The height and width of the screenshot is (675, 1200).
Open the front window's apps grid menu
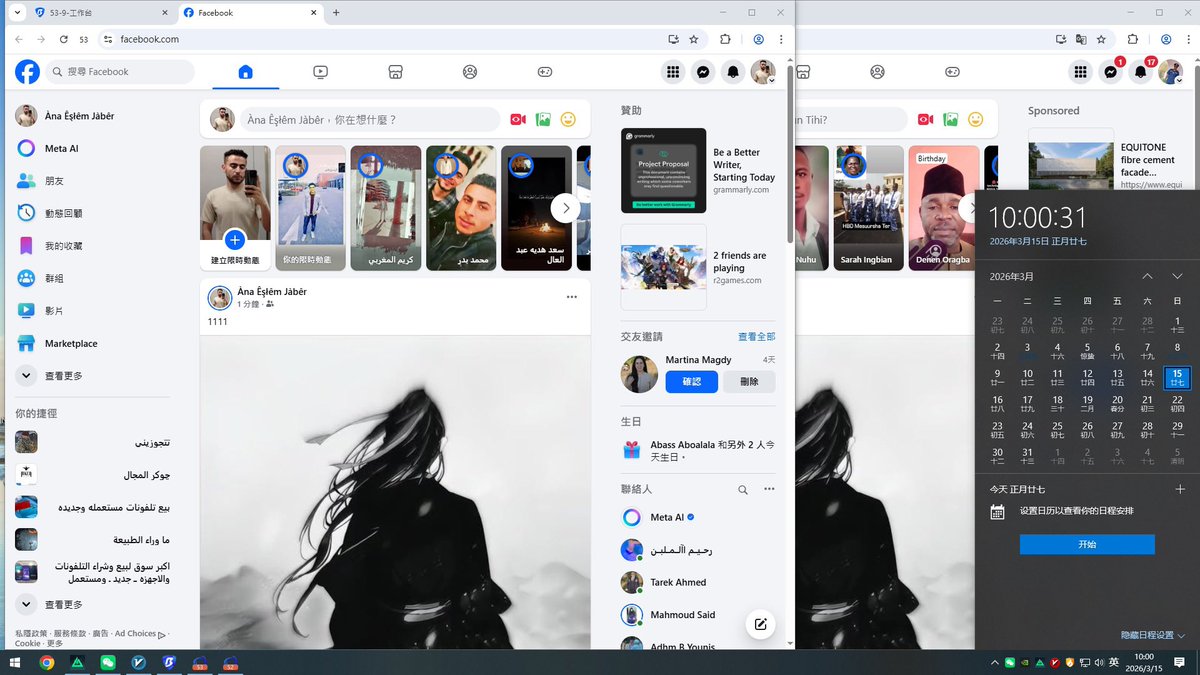tap(673, 72)
